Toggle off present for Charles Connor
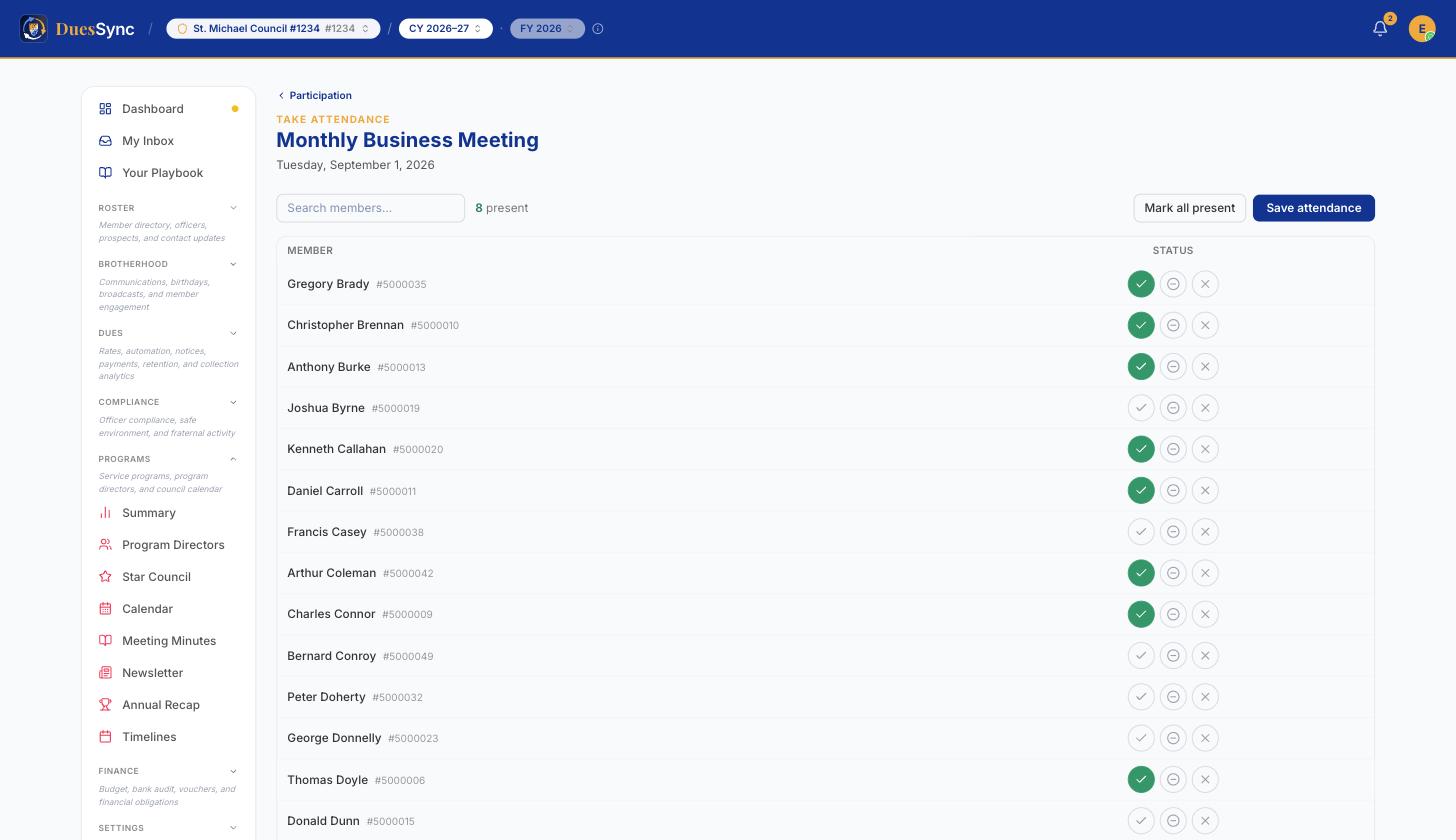This screenshot has width=1456, height=840. [1141, 614]
